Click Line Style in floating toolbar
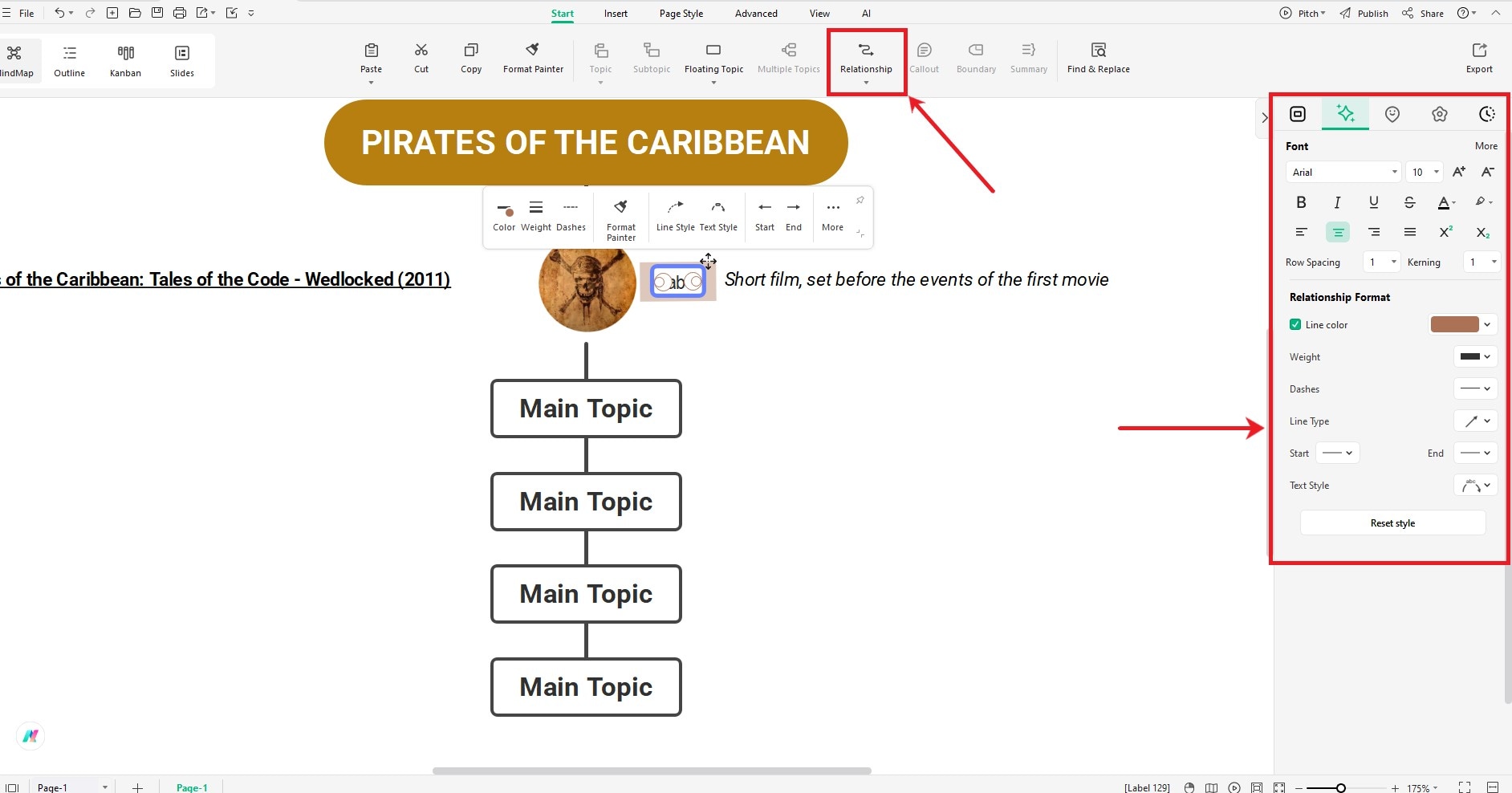1512x793 pixels. coord(676,216)
